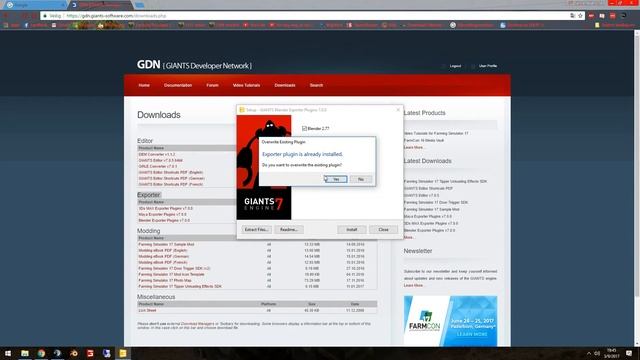Click Learn More under Latest Products
The width and height of the screenshot is (640, 360).
[413, 147]
